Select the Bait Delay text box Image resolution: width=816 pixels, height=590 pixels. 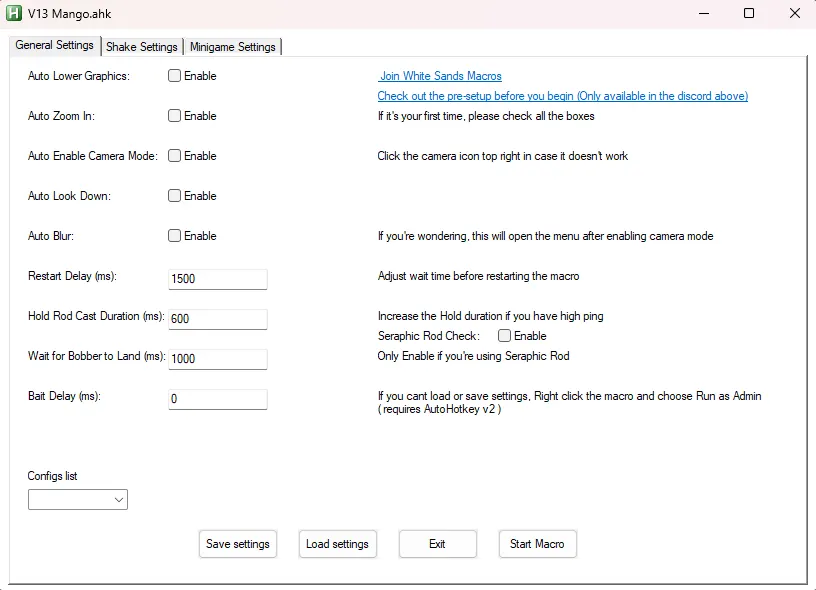(218, 399)
